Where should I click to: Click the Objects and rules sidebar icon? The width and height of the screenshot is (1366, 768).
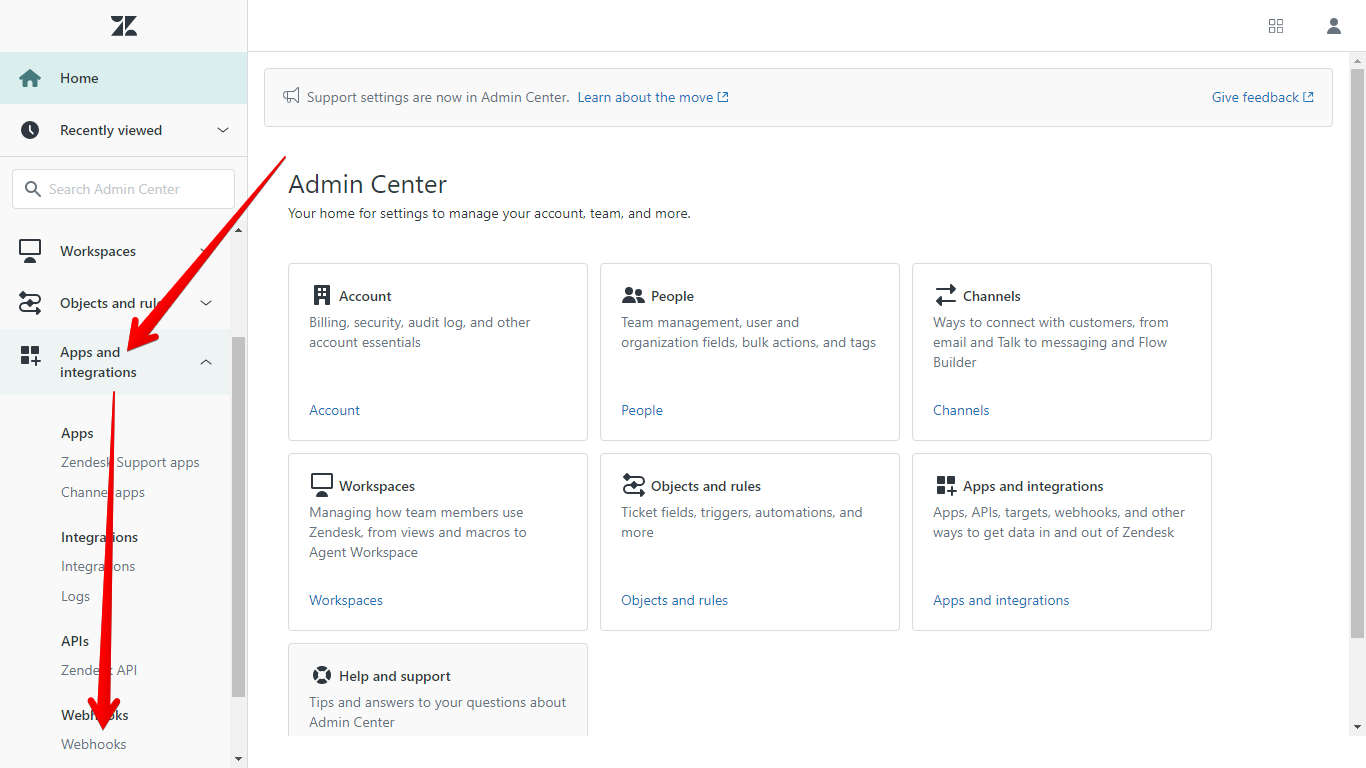coord(30,303)
